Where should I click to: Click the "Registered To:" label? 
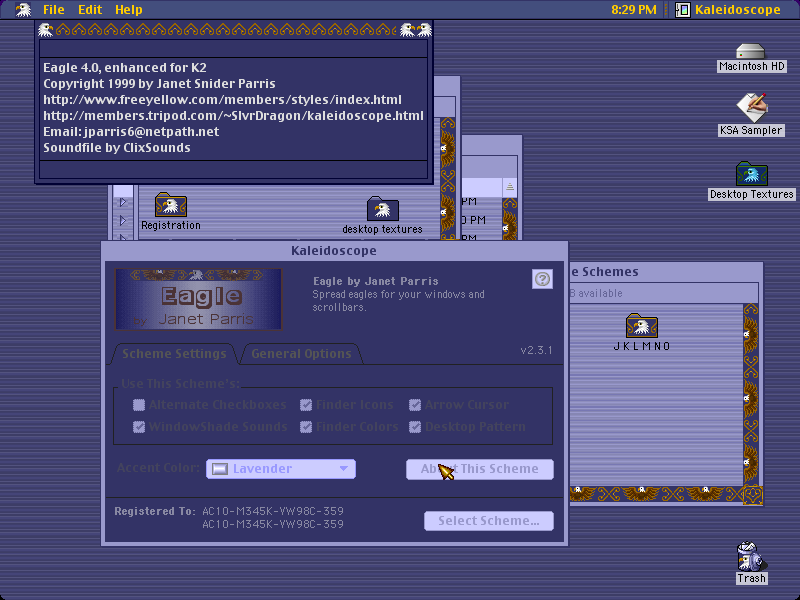(155, 511)
